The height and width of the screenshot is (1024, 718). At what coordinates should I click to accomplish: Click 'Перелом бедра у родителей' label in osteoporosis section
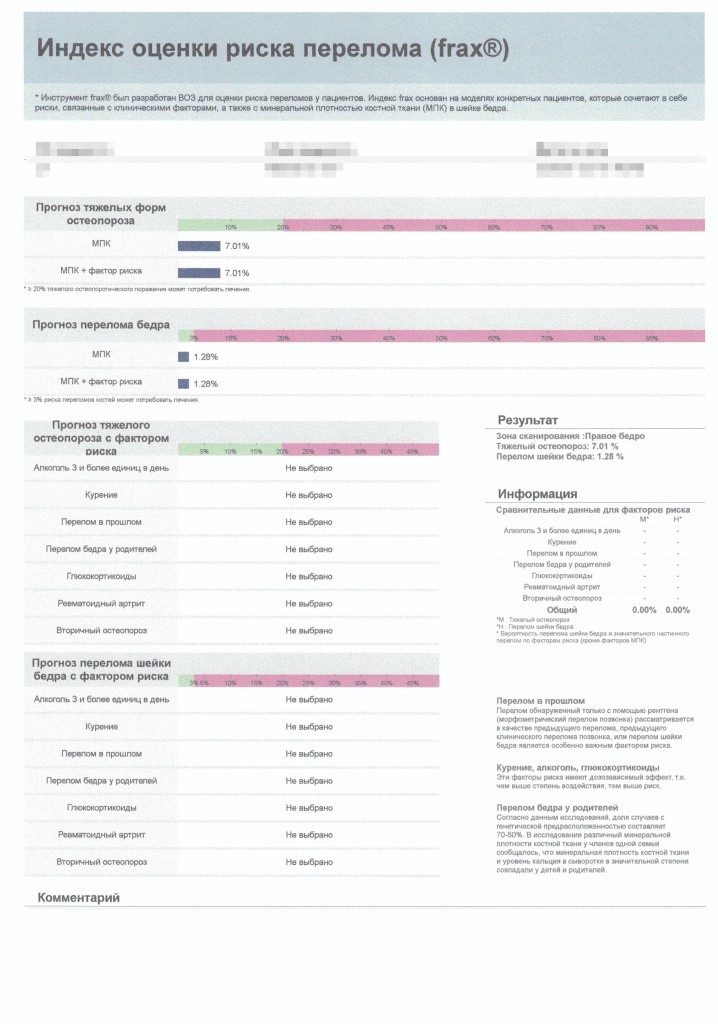coord(101,549)
